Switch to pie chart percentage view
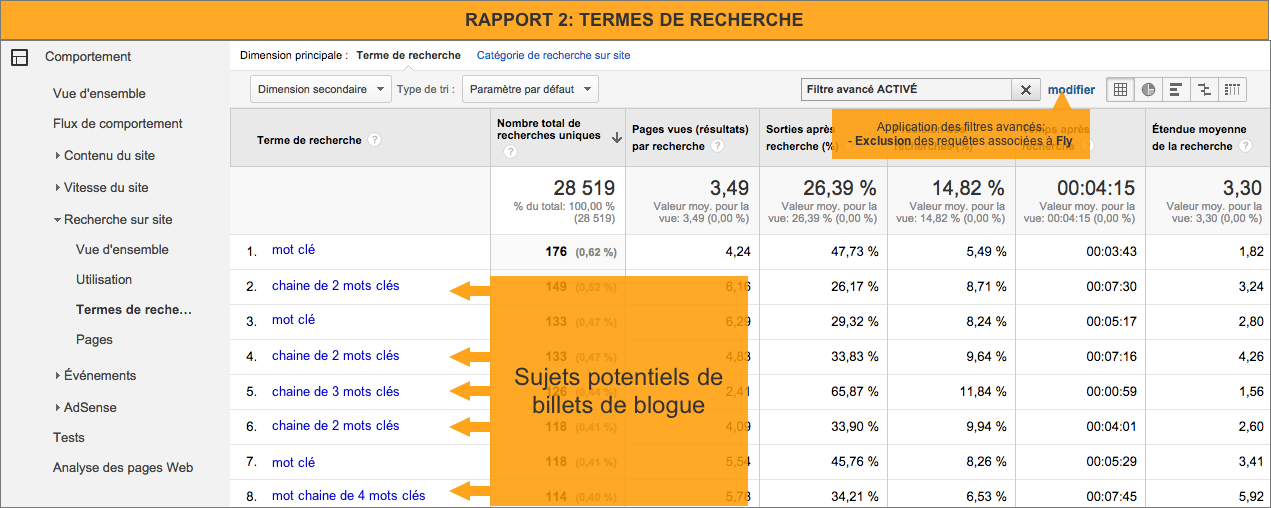 (1148, 89)
